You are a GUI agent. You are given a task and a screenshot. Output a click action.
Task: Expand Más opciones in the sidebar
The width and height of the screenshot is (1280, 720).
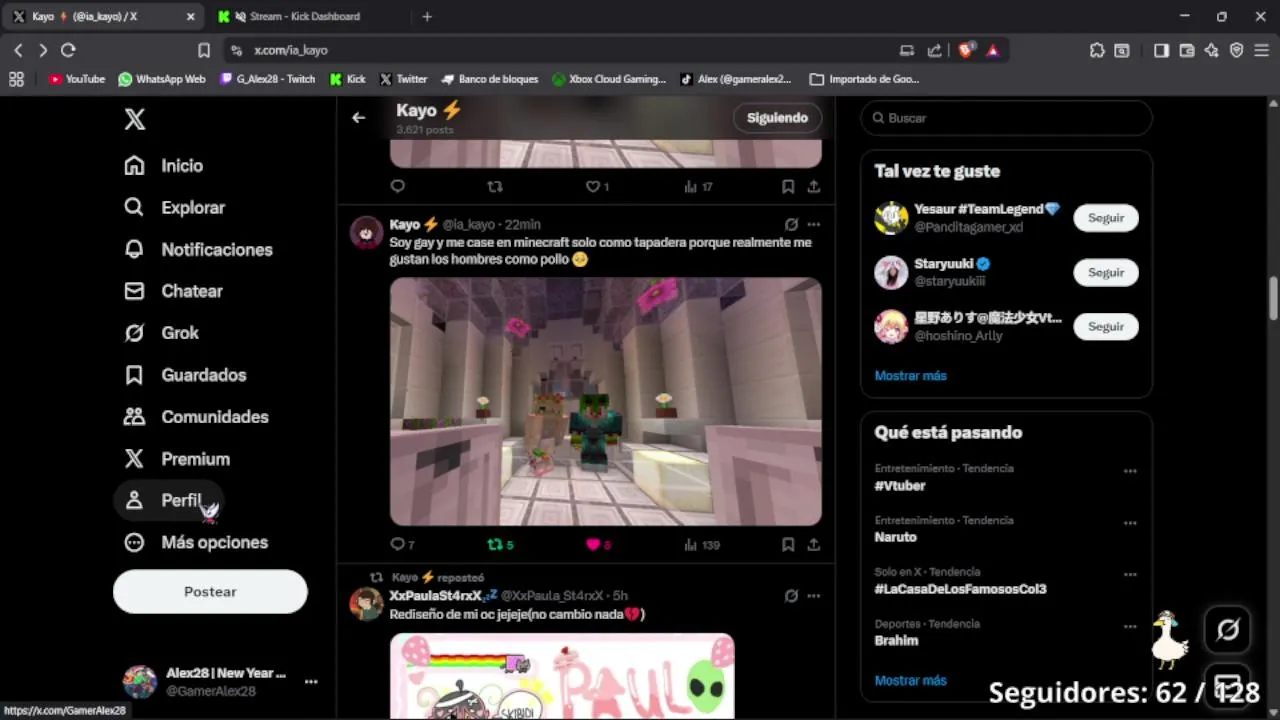[x=196, y=543]
